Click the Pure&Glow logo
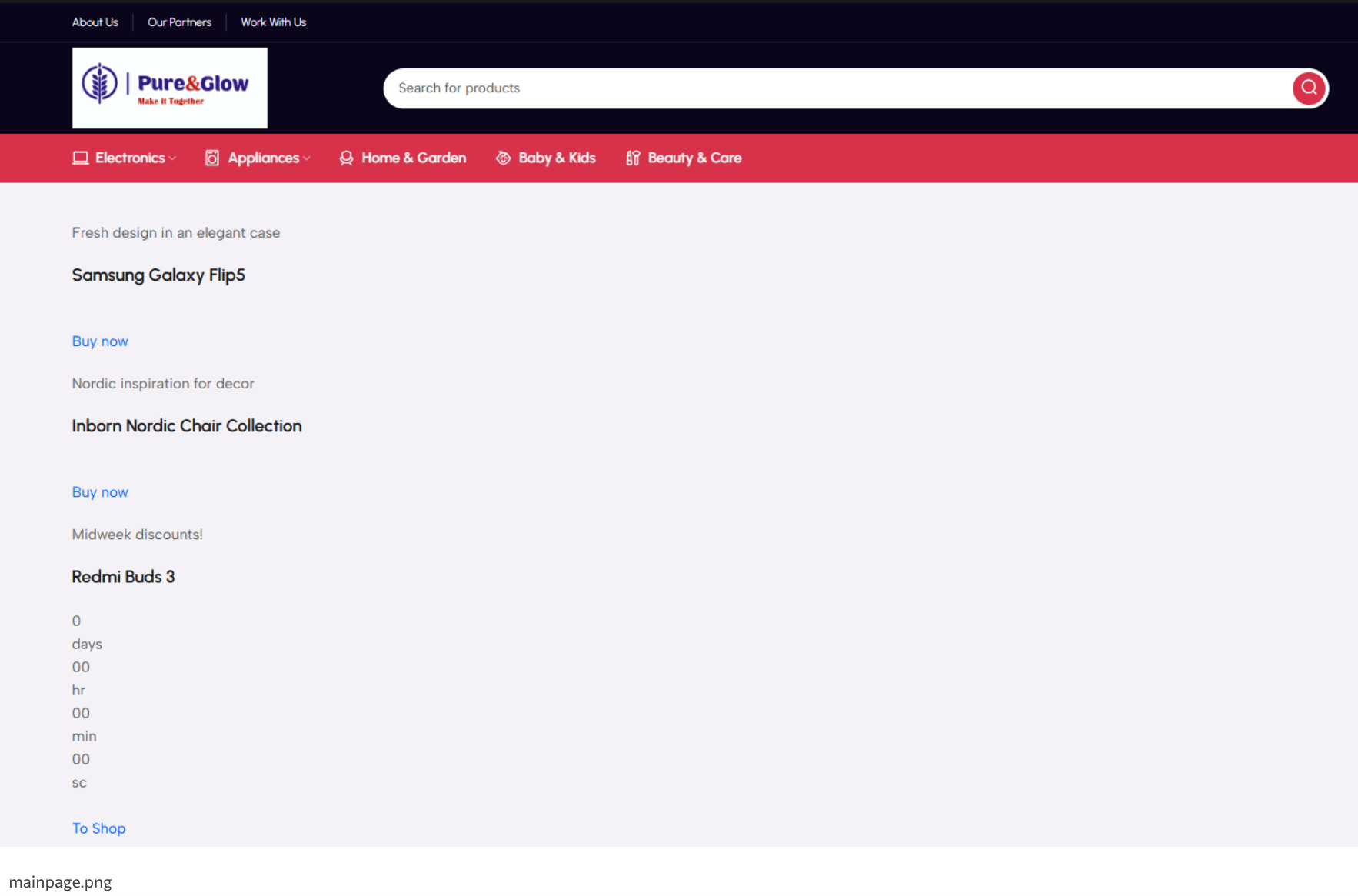1358x896 pixels. pyautogui.click(x=170, y=88)
